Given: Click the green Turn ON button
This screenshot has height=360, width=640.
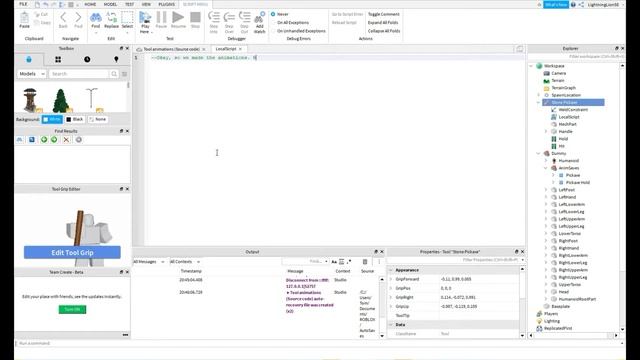Looking at the screenshot, I should coord(72,309).
